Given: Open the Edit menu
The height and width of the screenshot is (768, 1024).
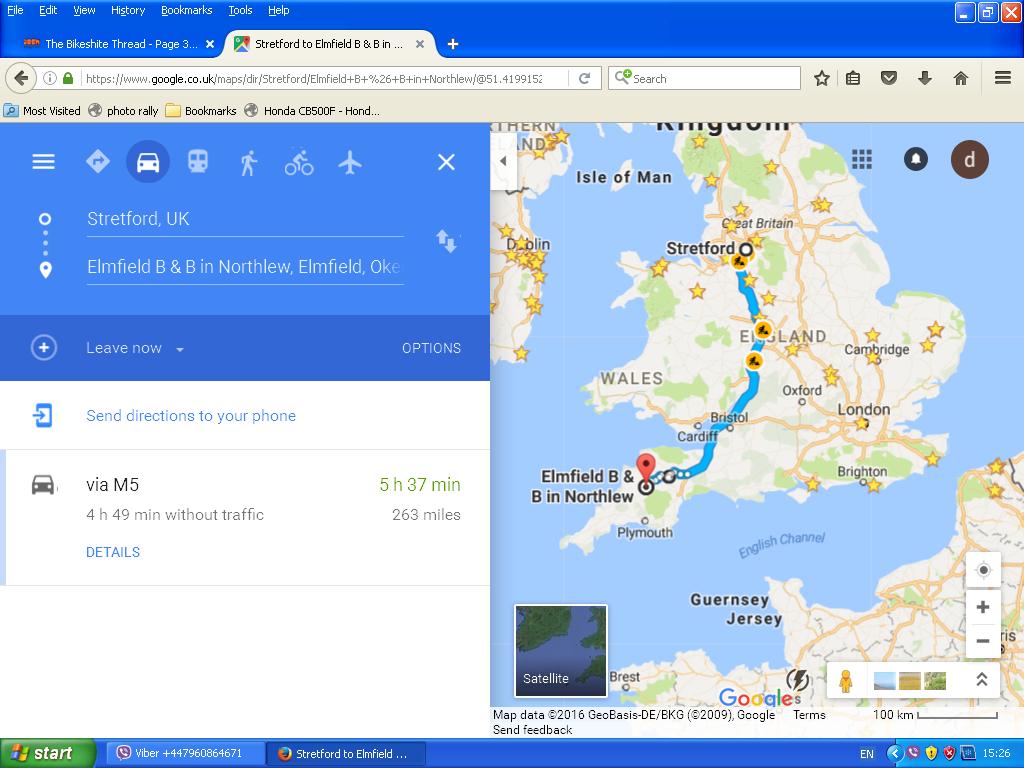Looking at the screenshot, I should tap(48, 10).
